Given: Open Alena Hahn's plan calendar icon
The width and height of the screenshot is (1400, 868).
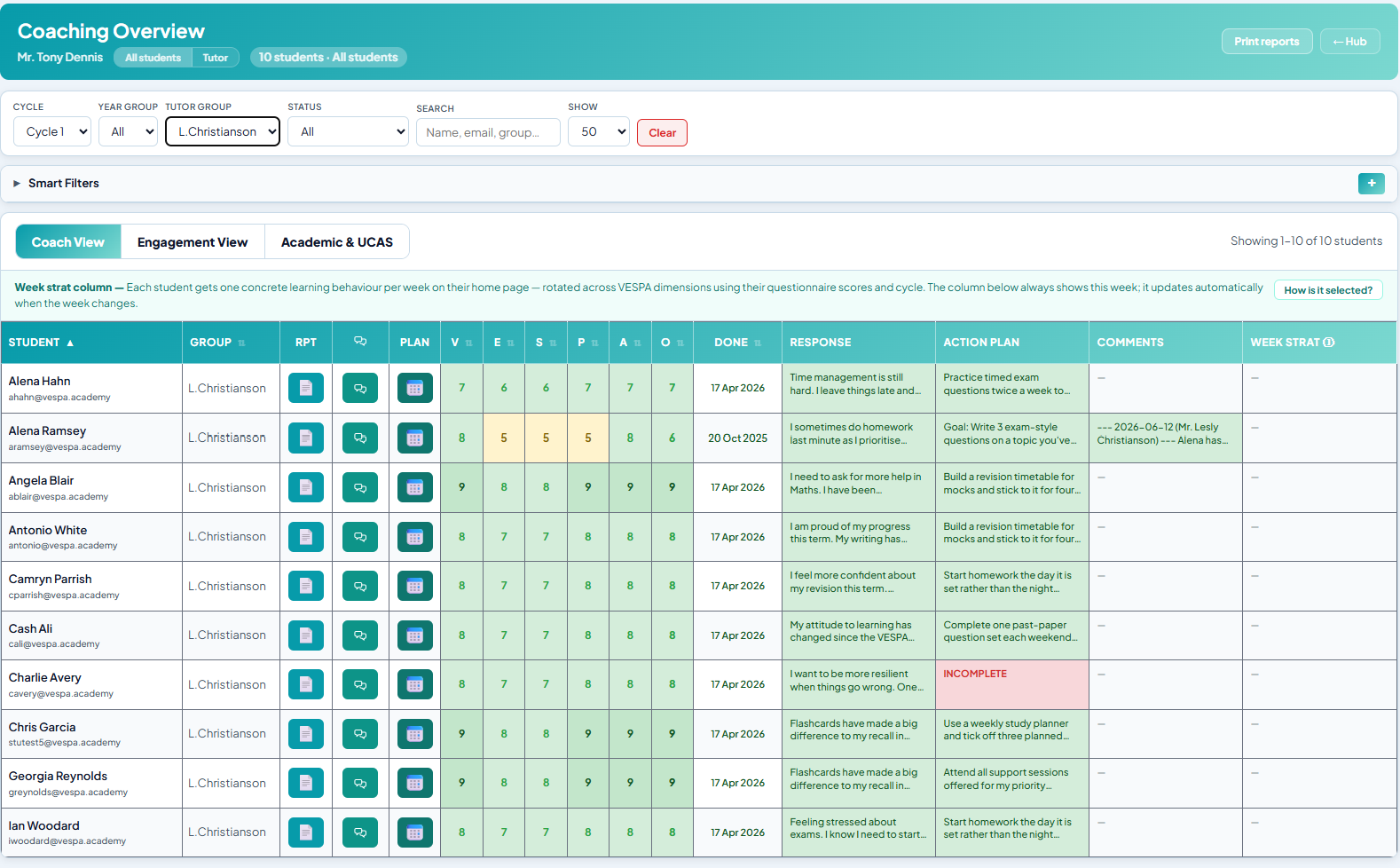Looking at the screenshot, I should (414, 388).
